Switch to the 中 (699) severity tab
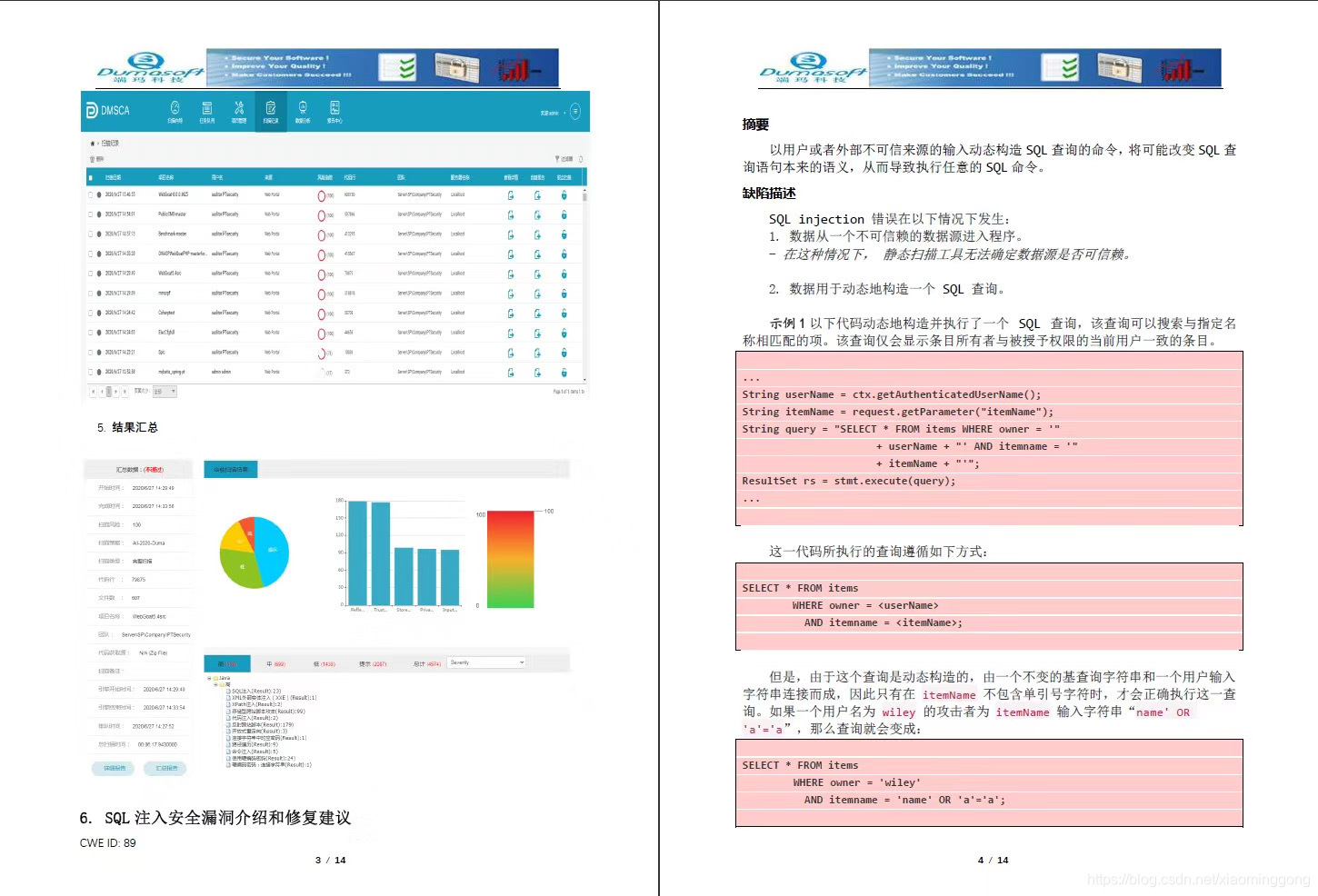 [275, 663]
